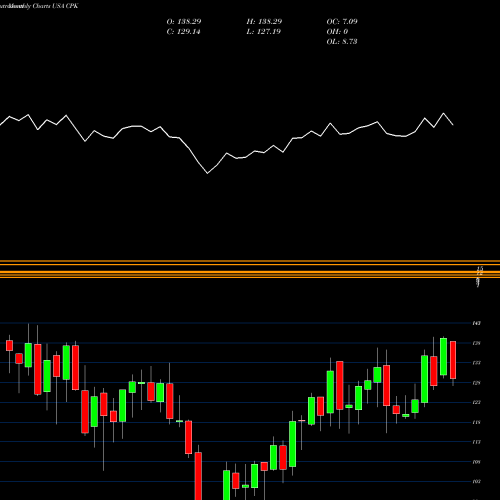Screen dimensions: 500x500
Task: Click the chart title 'Charts USA CPK'
Action: click(x=55, y=6)
